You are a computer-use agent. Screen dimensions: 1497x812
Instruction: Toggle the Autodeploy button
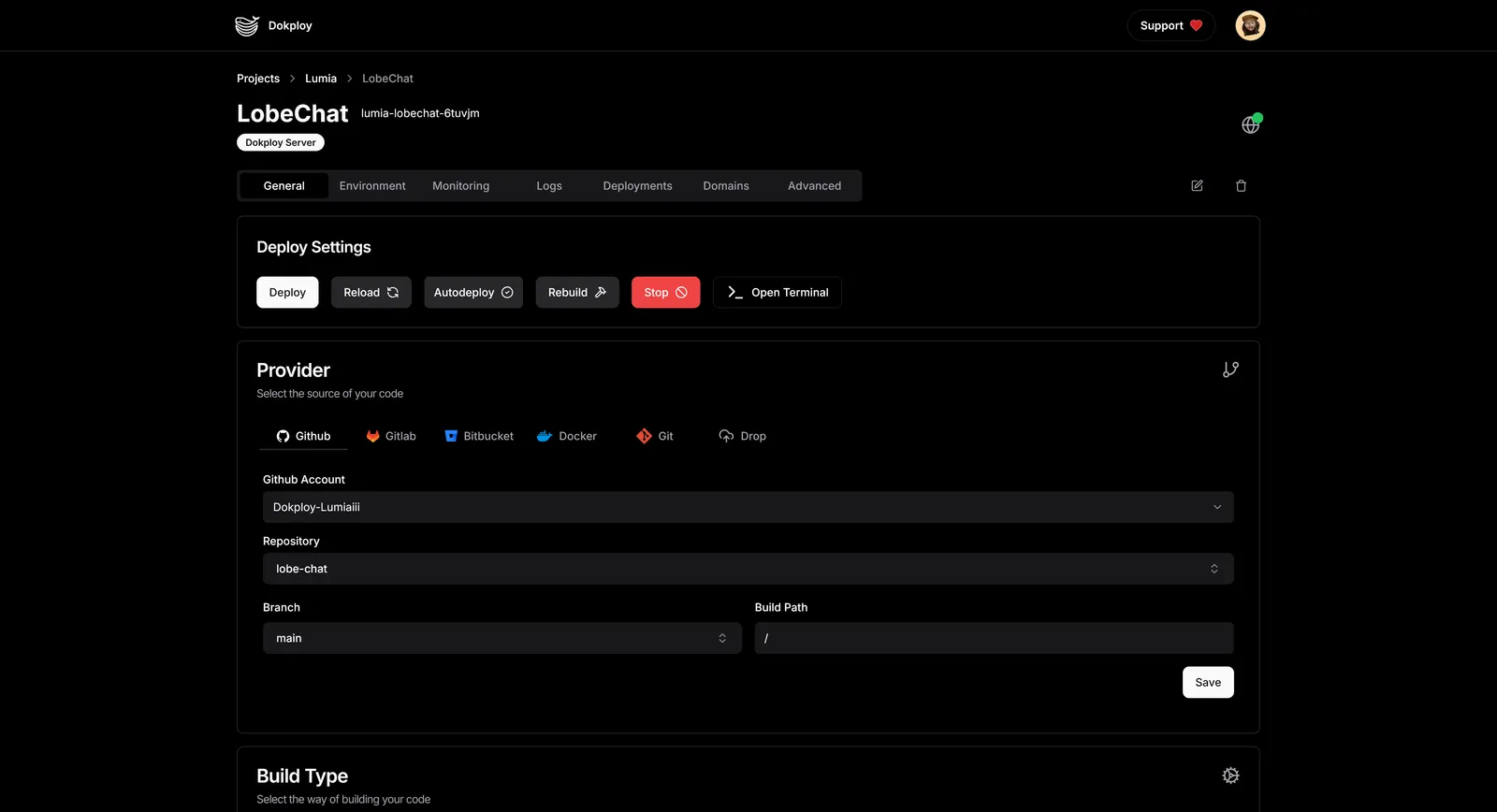[x=472, y=293]
